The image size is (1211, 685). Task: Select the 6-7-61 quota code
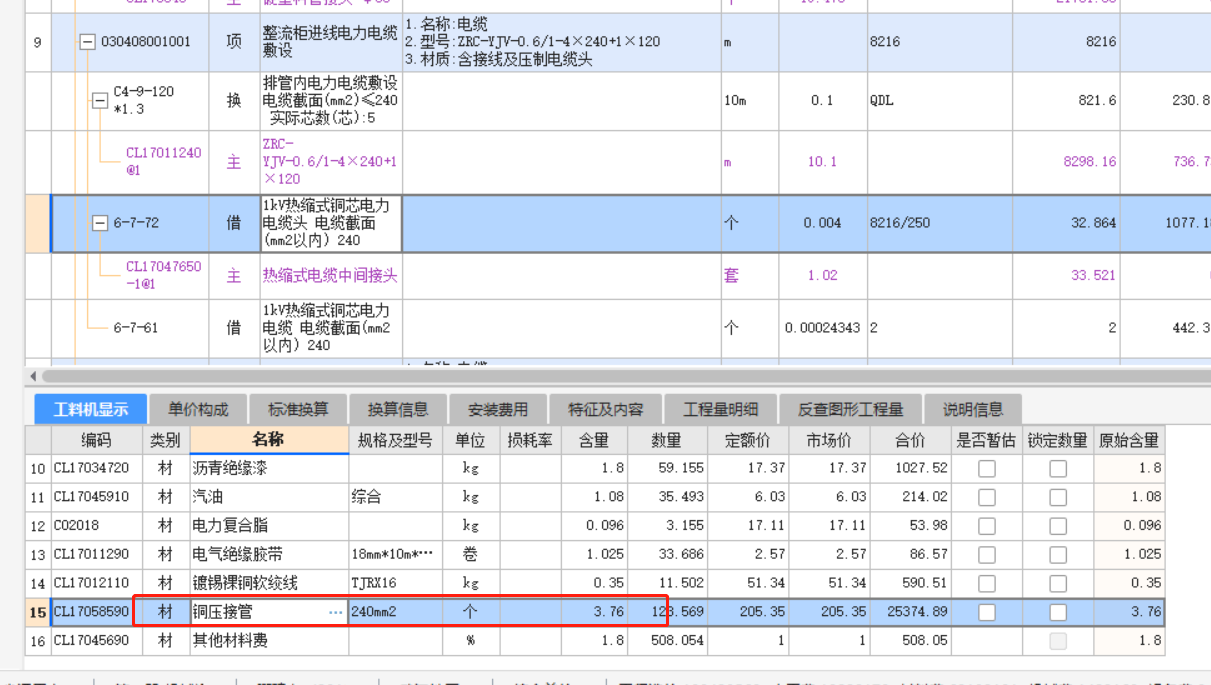click(136, 328)
